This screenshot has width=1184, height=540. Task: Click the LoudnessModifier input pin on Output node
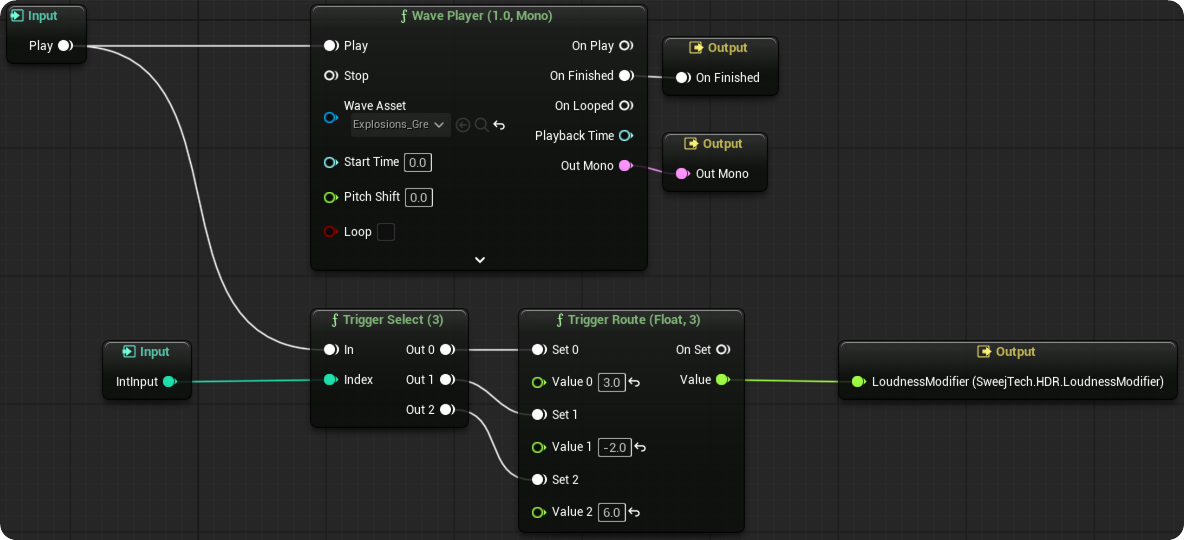859,381
